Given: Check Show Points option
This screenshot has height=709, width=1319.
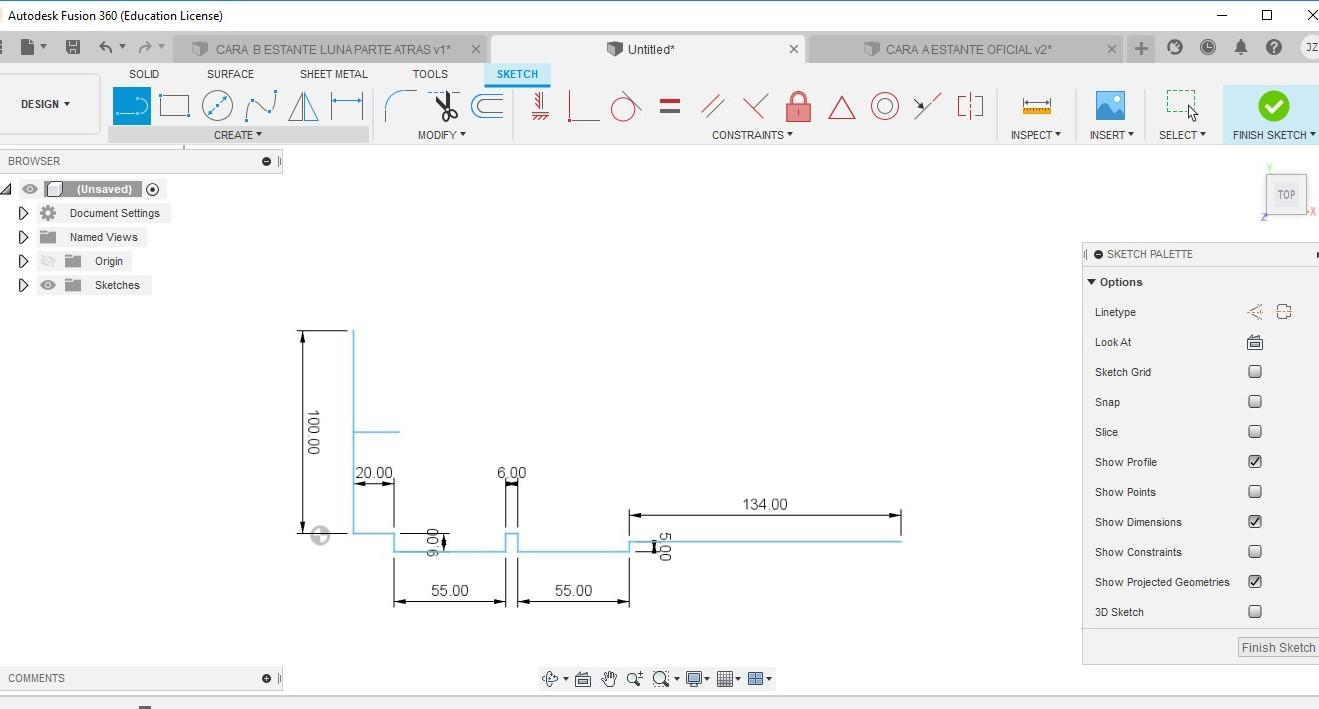Looking at the screenshot, I should 1254,492.
